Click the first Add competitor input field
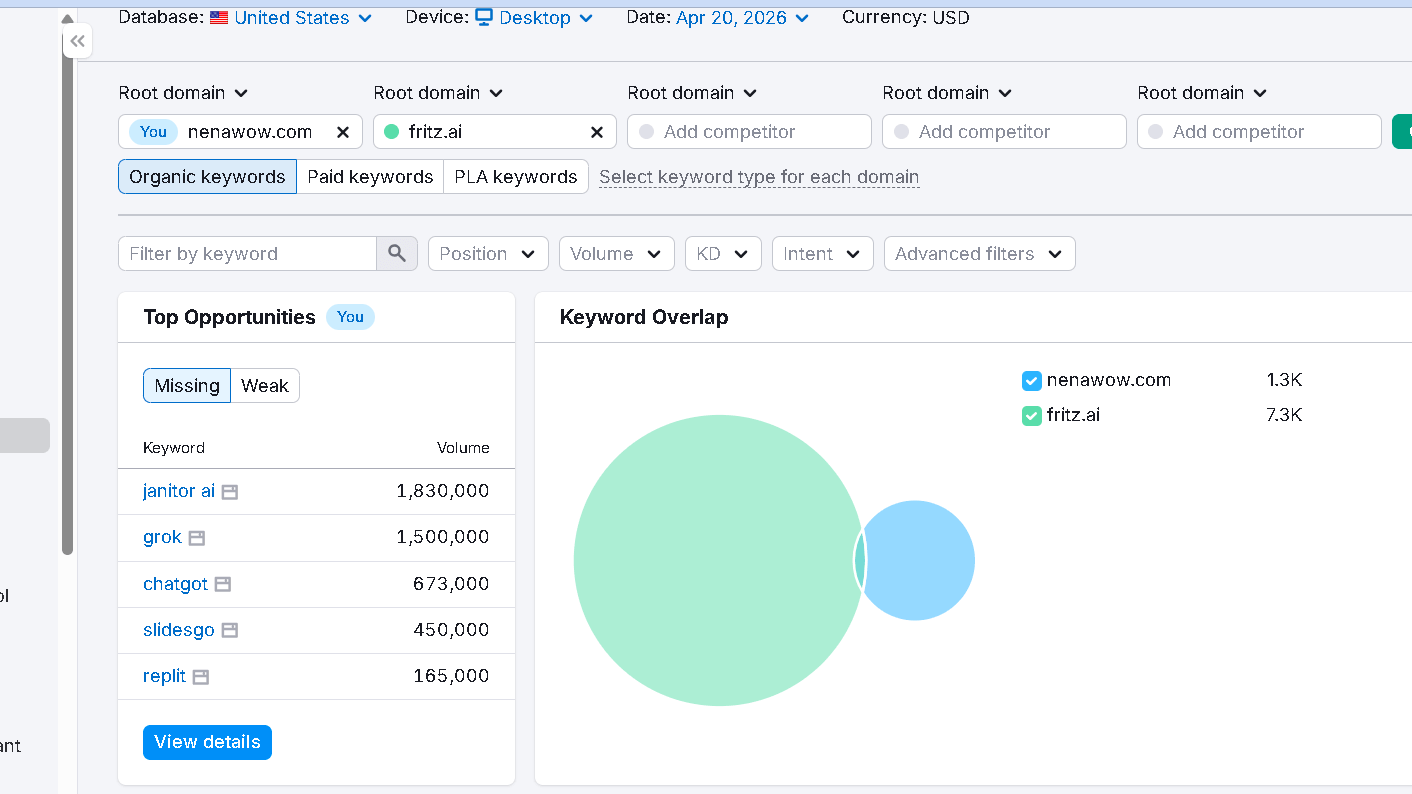Viewport: 1412px width, 794px height. pos(749,131)
